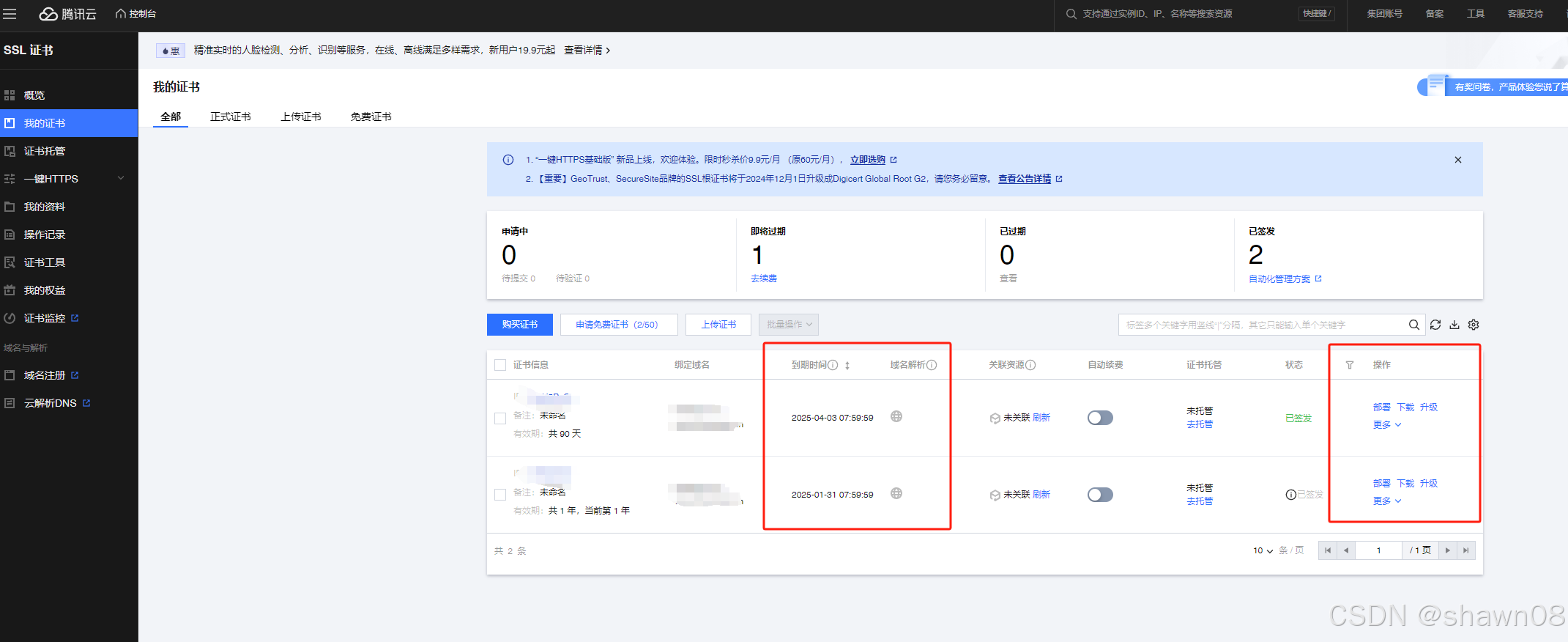Click the refresh list icon
The image size is (1568, 642).
(x=1435, y=325)
